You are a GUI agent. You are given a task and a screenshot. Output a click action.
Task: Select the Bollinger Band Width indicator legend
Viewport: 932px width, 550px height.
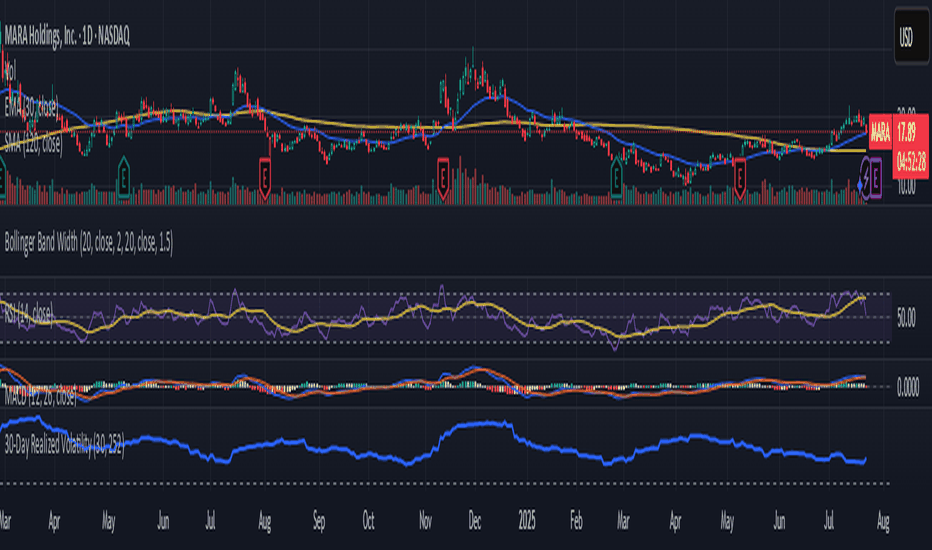pos(89,243)
